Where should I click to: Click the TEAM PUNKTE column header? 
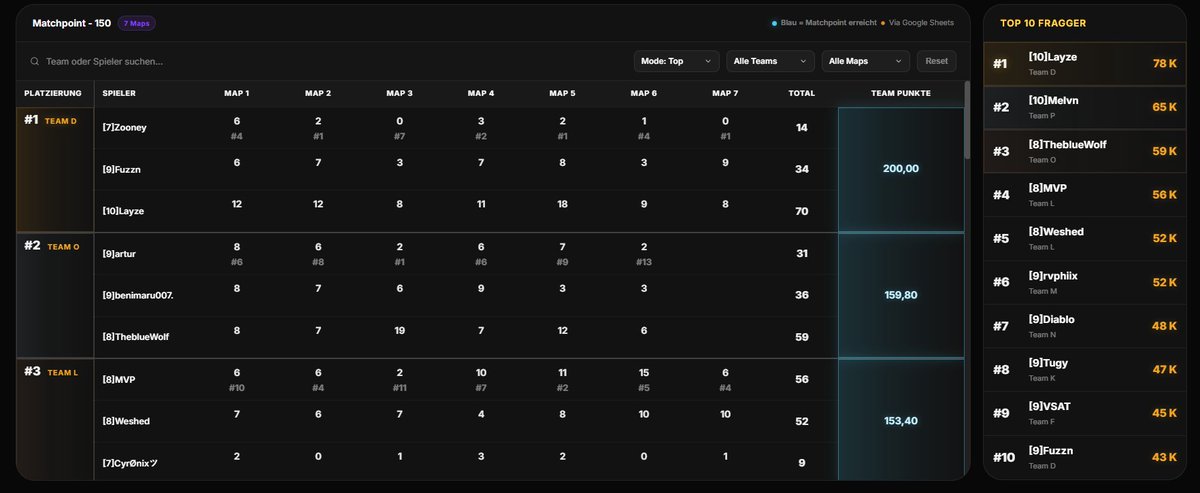pyautogui.click(x=900, y=93)
